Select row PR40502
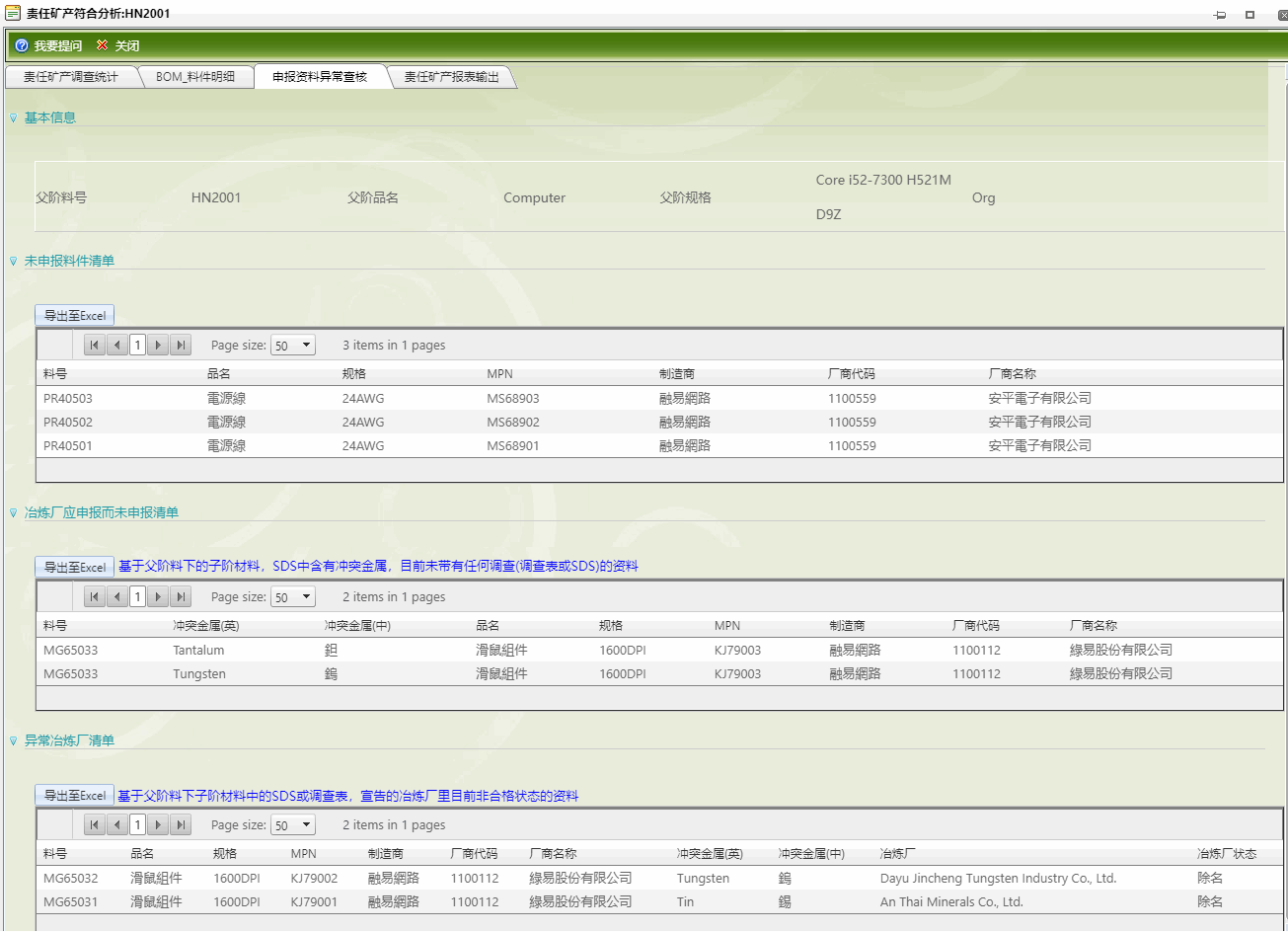 coord(659,423)
